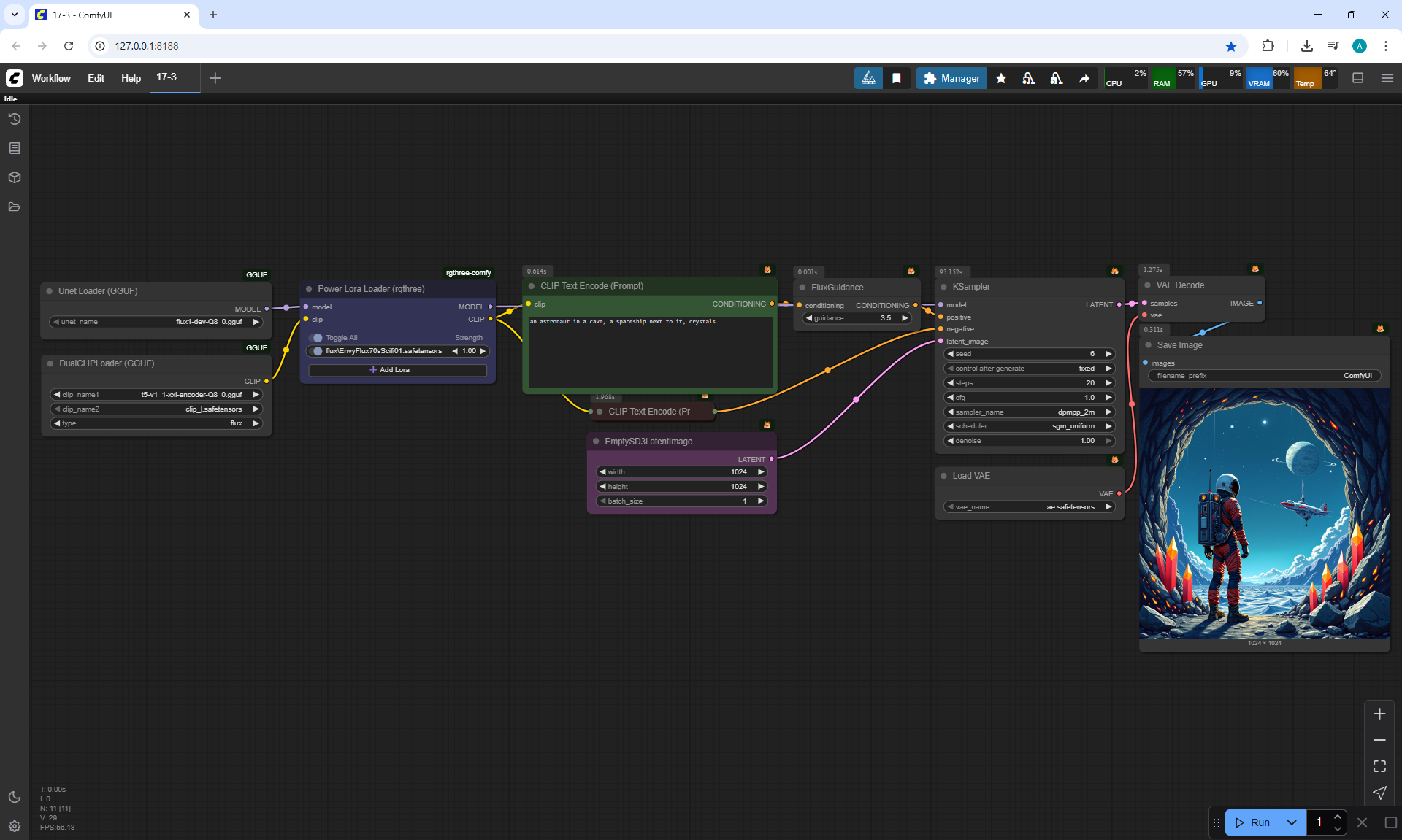Open the Workflow menu
This screenshot has height=840, width=1402.
coord(51,78)
